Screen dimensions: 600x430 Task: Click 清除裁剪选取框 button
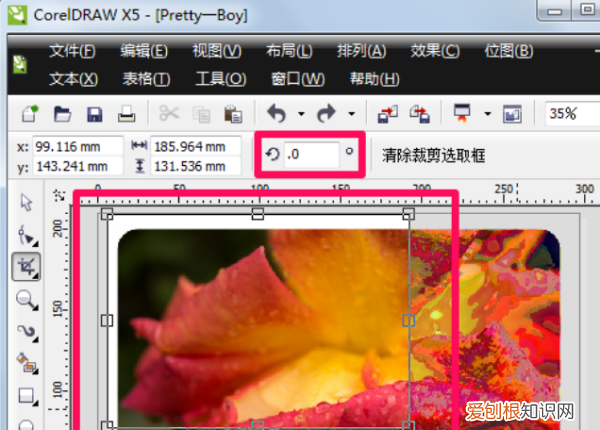[x=434, y=156]
